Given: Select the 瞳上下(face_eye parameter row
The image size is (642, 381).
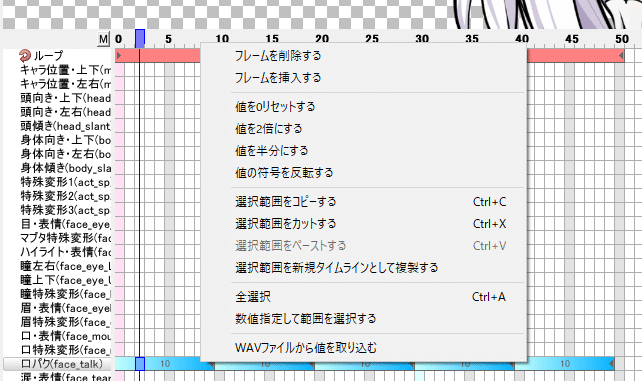Looking at the screenshot, I should point(66,280).
